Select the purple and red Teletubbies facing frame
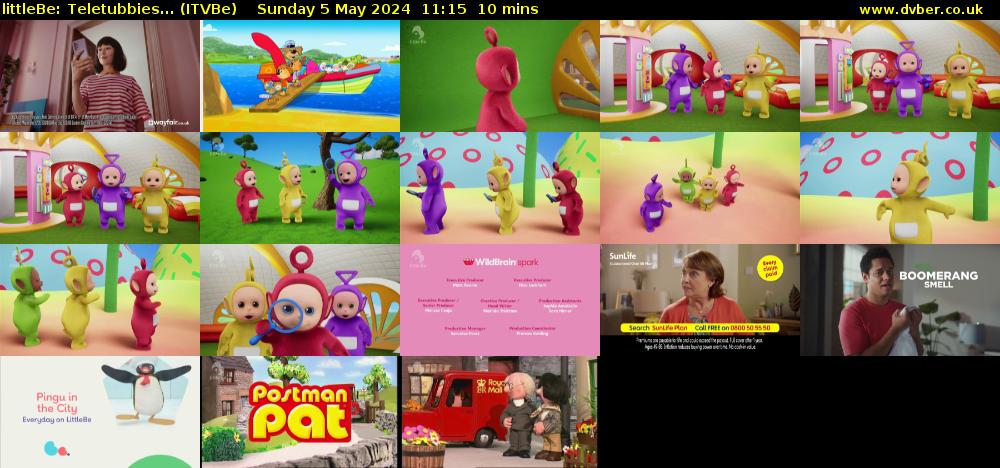 pyautogui.click(x=500, y=188)
